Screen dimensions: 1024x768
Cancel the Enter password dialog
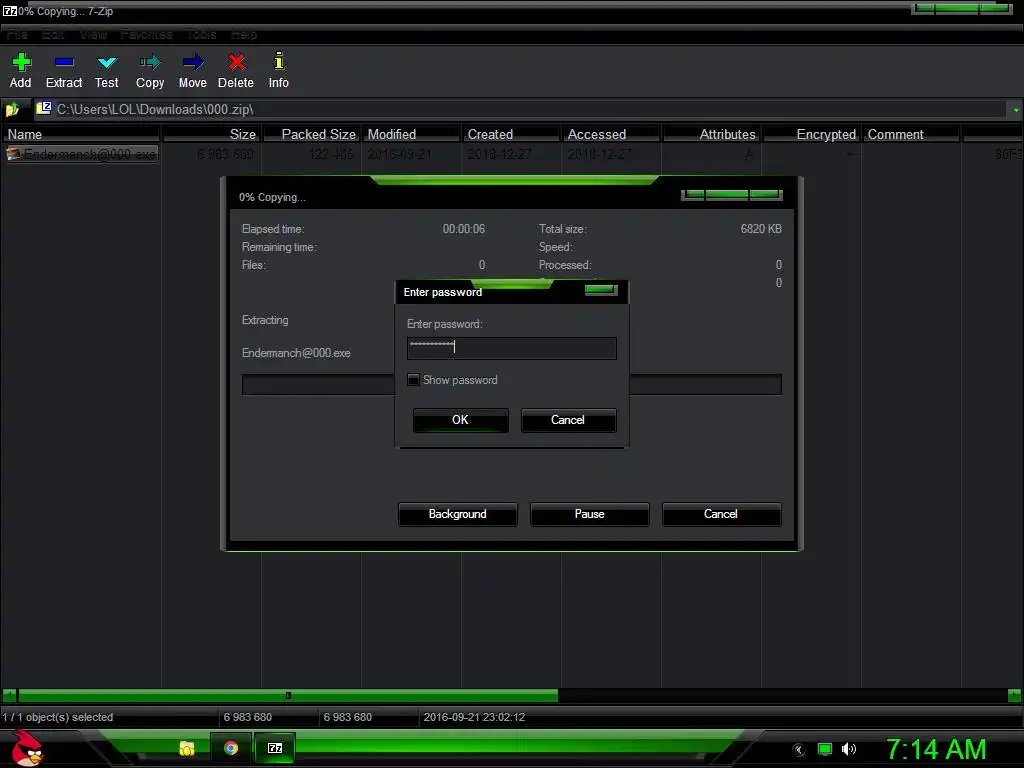[568, 420]
